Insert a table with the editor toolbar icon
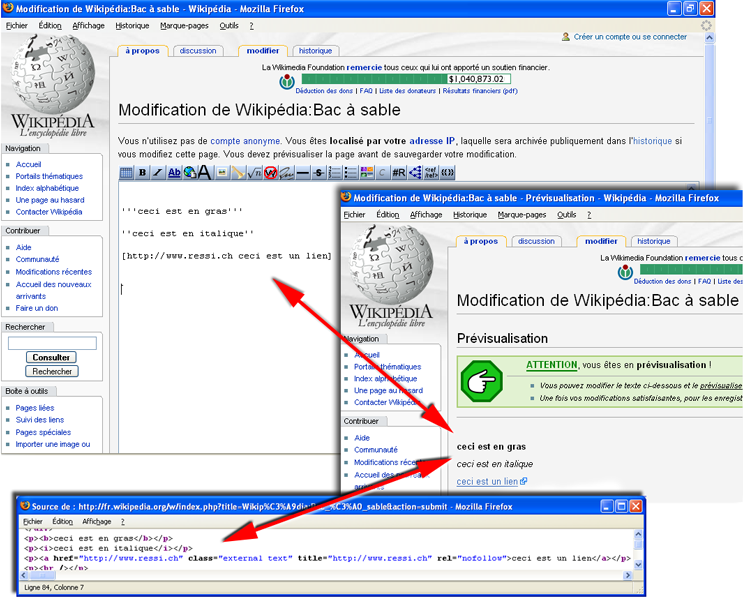 click(x=126, y=173)
